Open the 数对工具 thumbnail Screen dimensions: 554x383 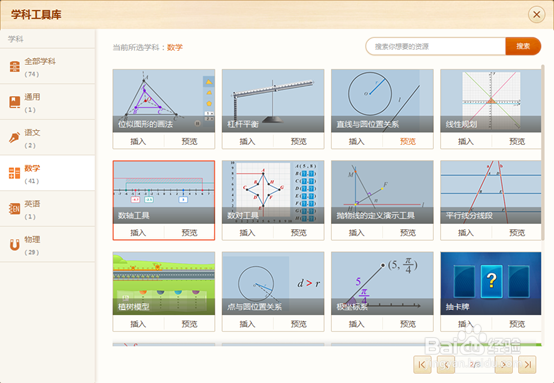(x=273, y=192)
